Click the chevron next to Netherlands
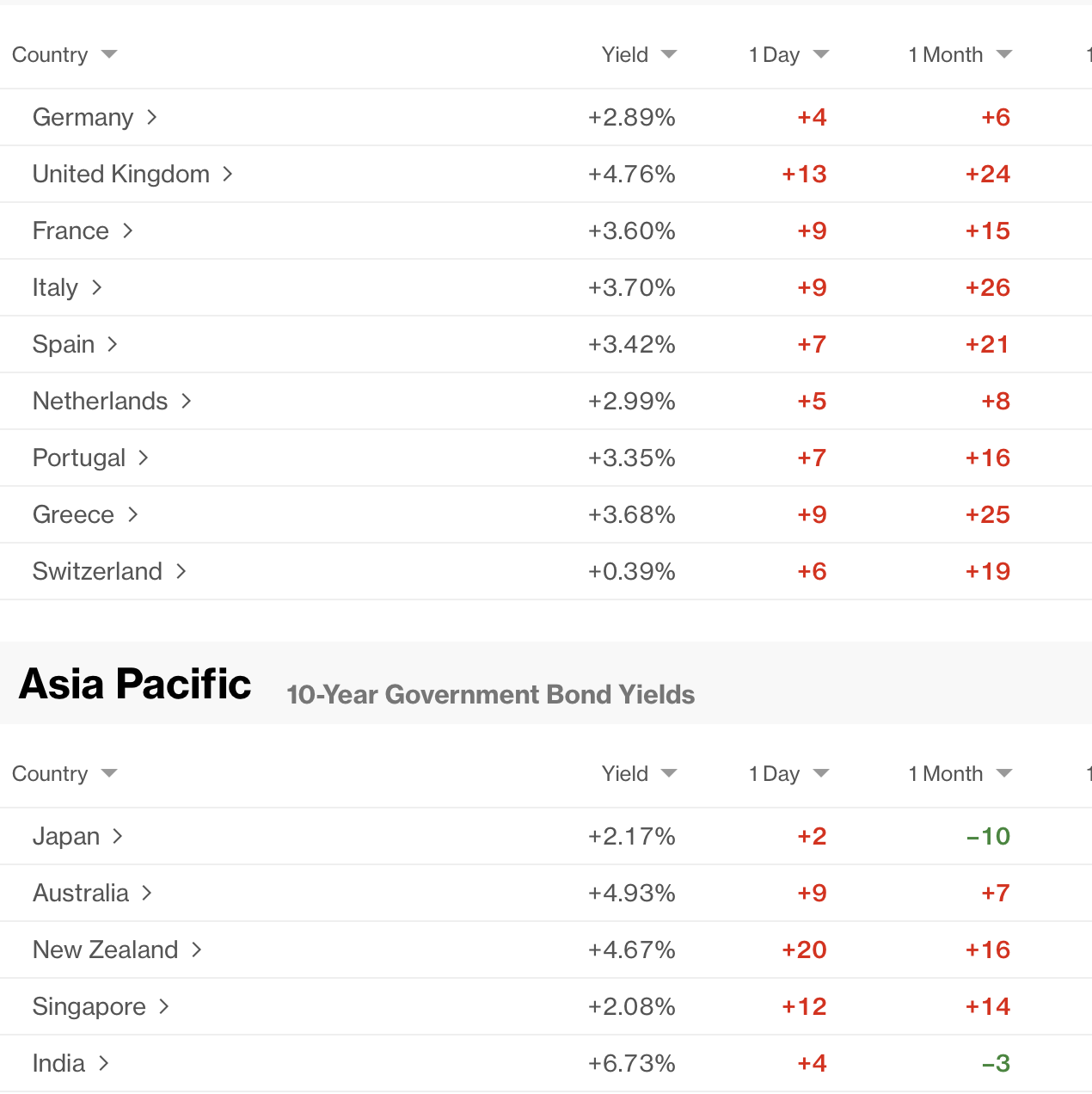 187,401
